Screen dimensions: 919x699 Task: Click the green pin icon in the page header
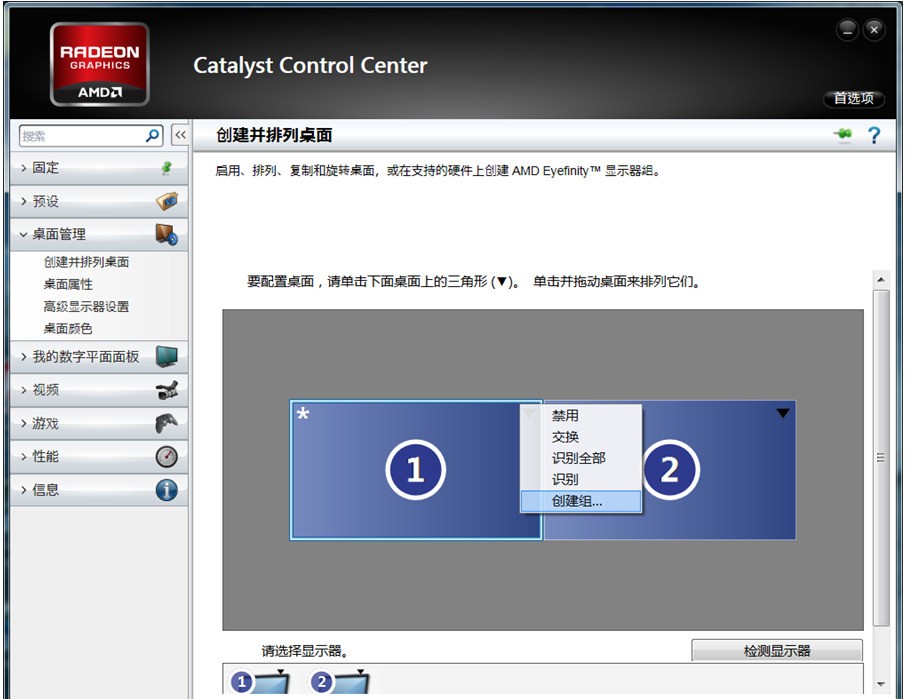point(843,135)
